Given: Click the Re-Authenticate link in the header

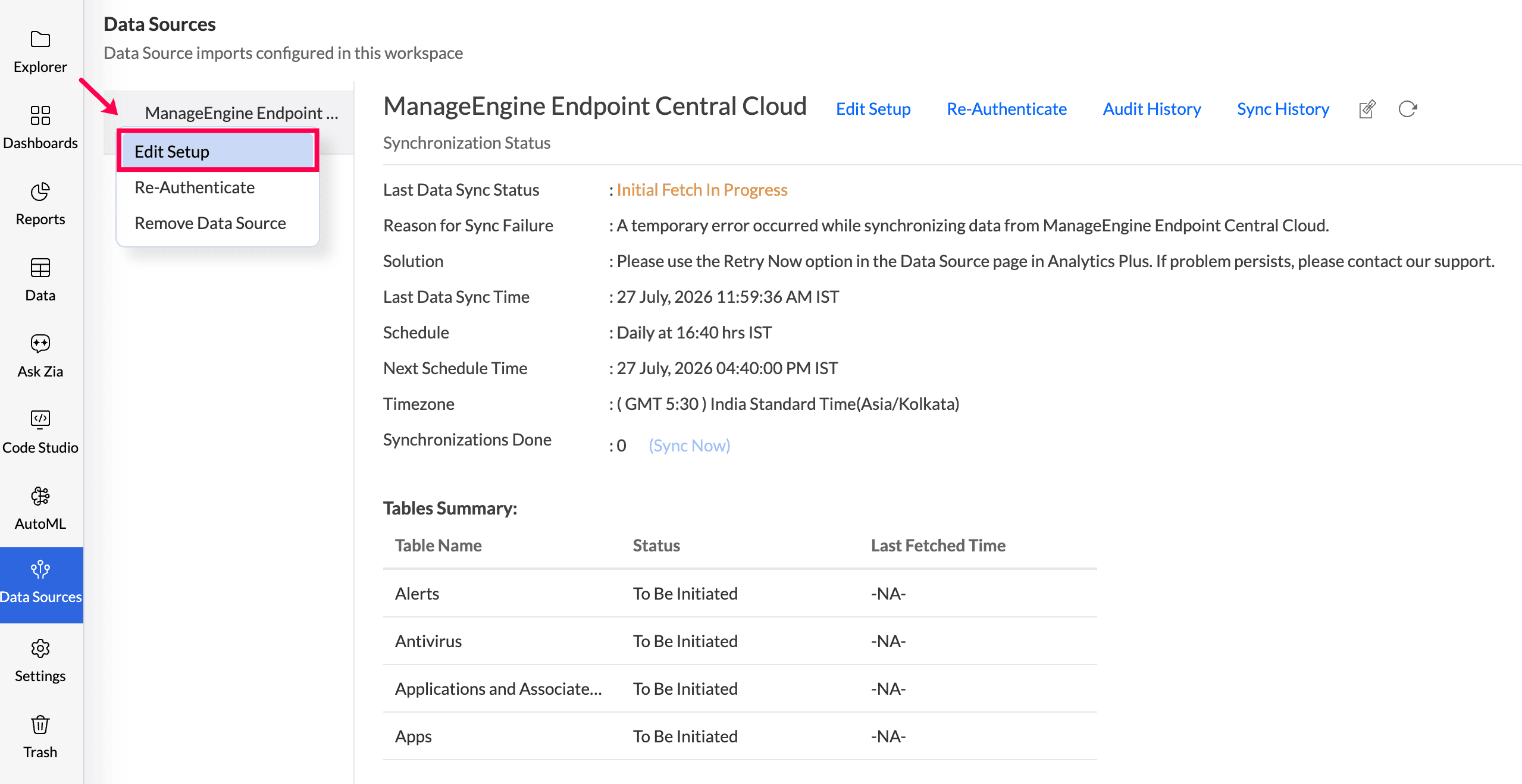Looking at the screenshot, I should (x=1007, y=109).
